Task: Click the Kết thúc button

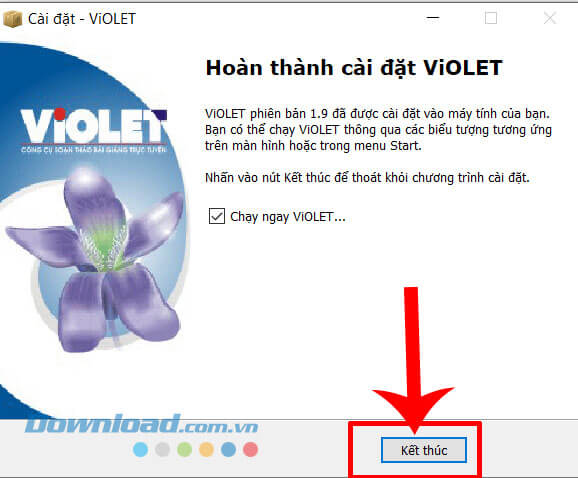Action: click(x=424, y=450)
